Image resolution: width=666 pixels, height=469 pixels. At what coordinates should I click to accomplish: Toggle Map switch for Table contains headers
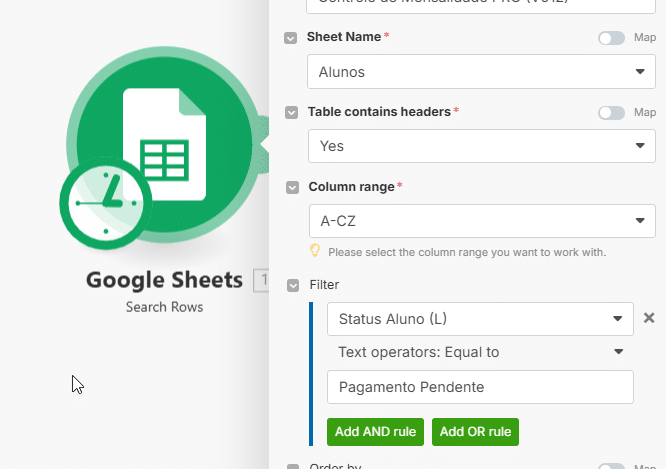611,113
